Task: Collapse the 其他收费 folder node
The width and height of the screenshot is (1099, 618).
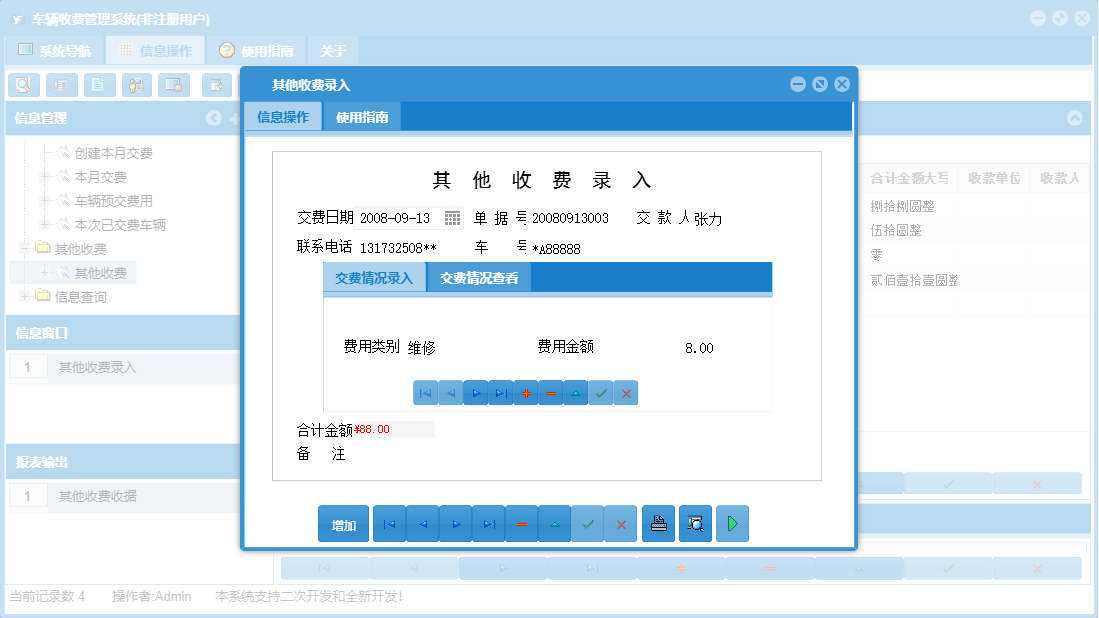Action: click(x=22, y=247)
